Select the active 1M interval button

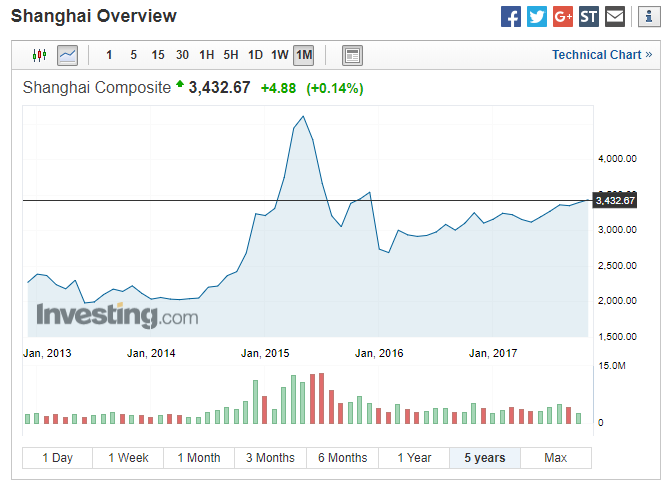[304, 55]
